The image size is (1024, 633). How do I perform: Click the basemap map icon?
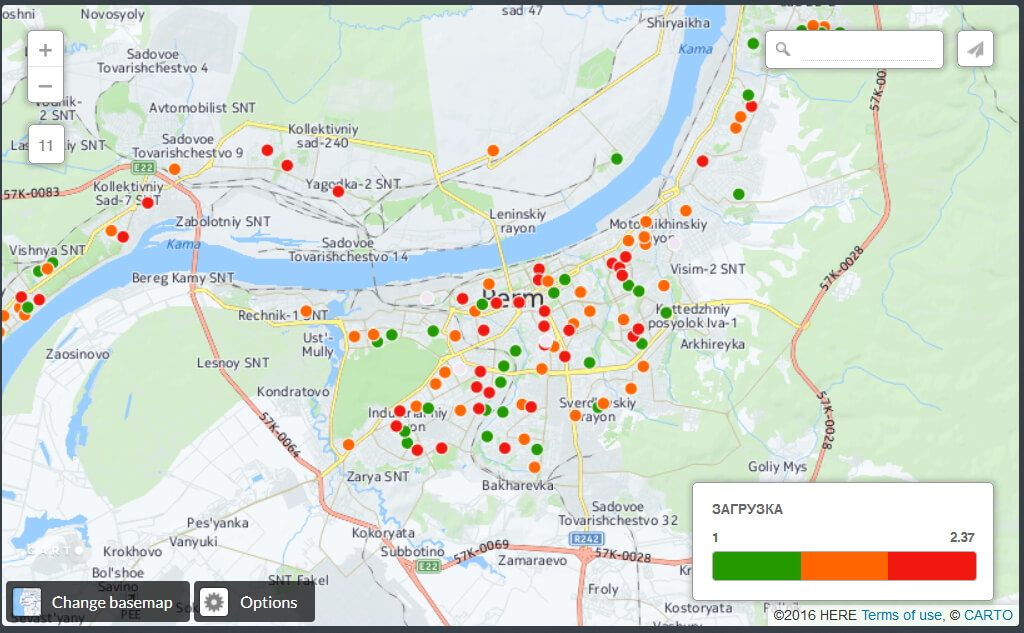point(27,602)
